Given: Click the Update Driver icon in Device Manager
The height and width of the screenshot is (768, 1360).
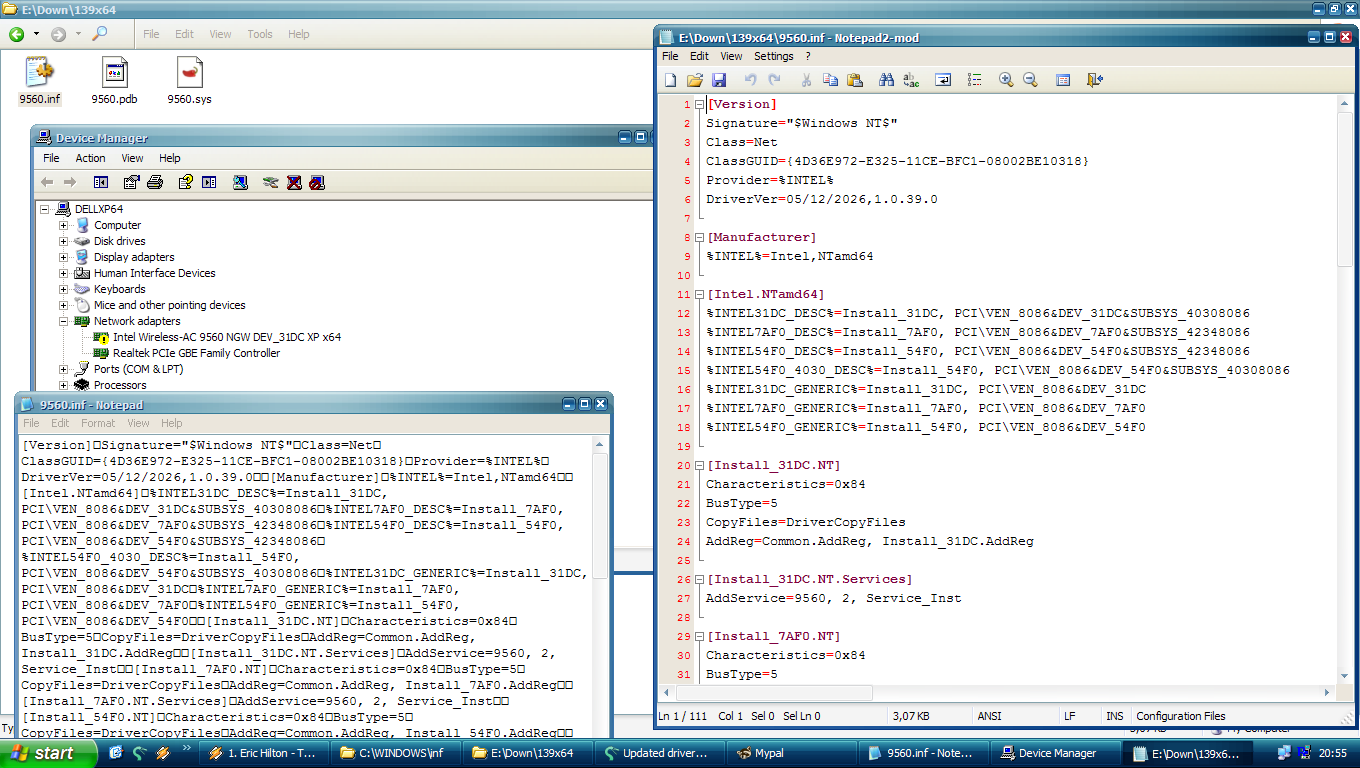Looking at the screenshot, I should pyautogui.click(x=270, y=182).
